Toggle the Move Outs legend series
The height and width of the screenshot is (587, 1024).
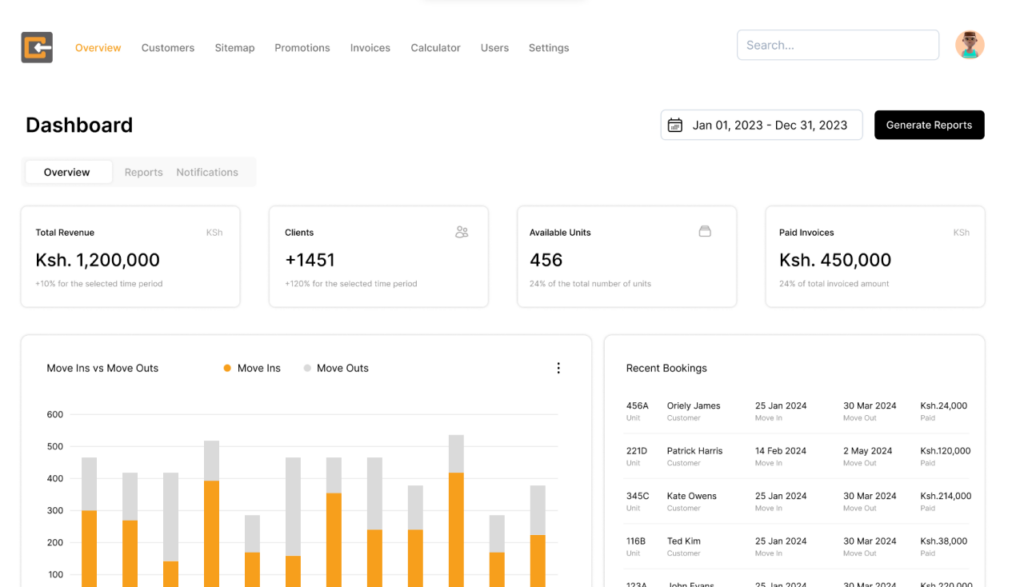[x=336, y=368]
